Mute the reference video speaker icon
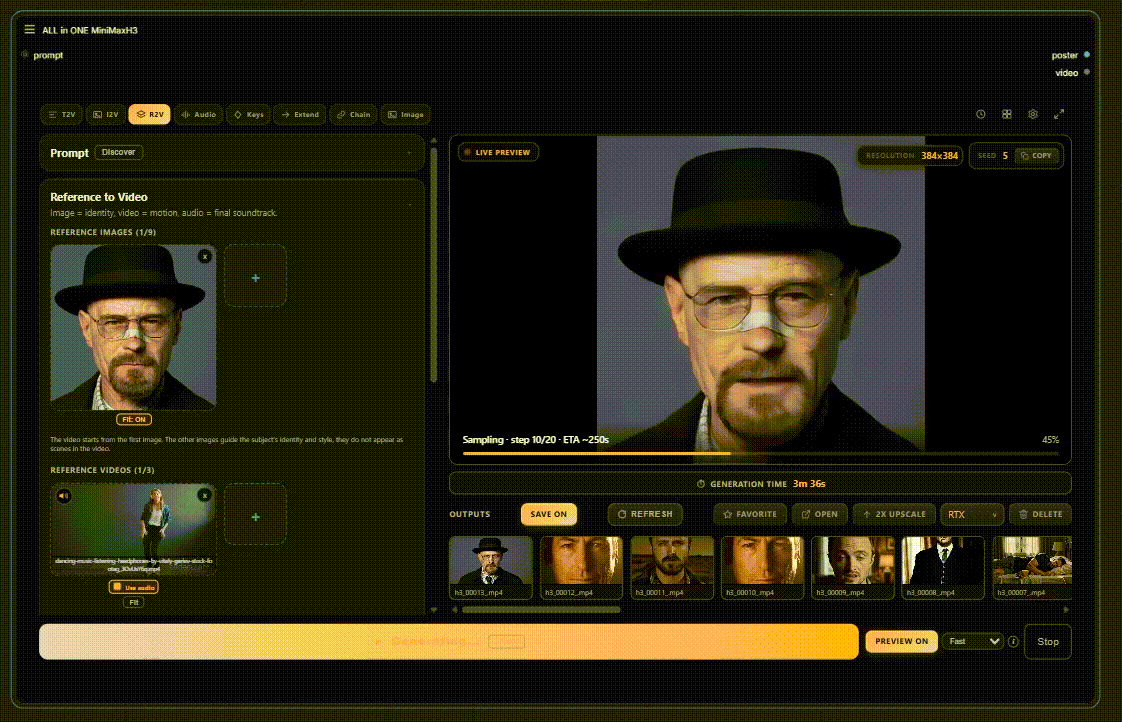This screenshot has height=722, width=1122. coord(64,495)
